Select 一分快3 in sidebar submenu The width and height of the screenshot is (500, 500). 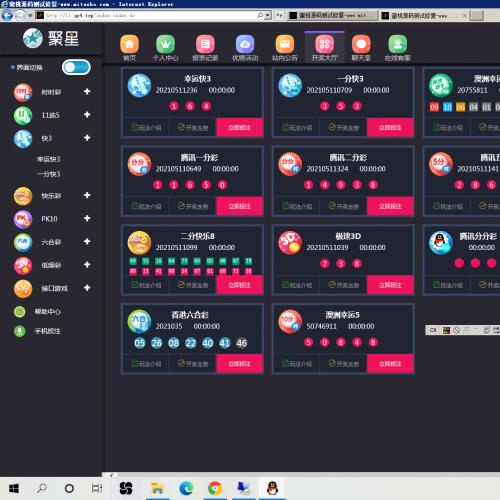[x=49, y=174]
